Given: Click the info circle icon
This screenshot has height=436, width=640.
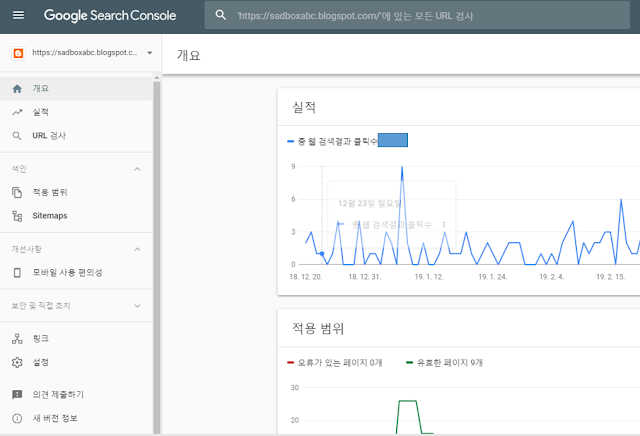Looking at the screenshot, I should [x=17, y=418].
